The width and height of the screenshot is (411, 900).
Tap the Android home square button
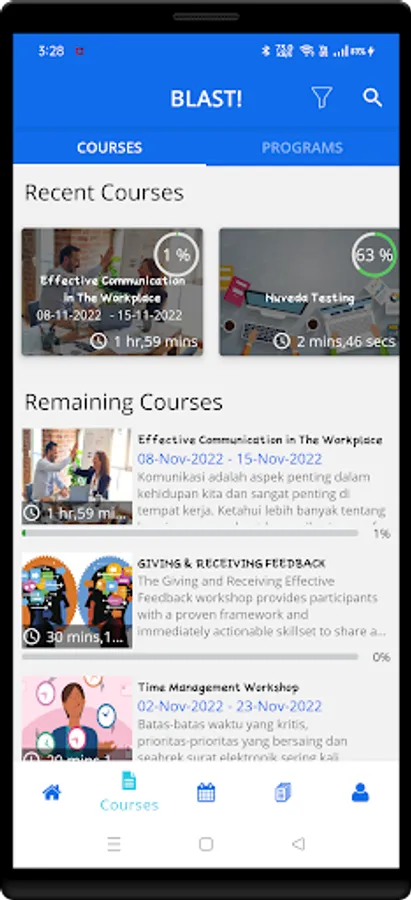206,844
